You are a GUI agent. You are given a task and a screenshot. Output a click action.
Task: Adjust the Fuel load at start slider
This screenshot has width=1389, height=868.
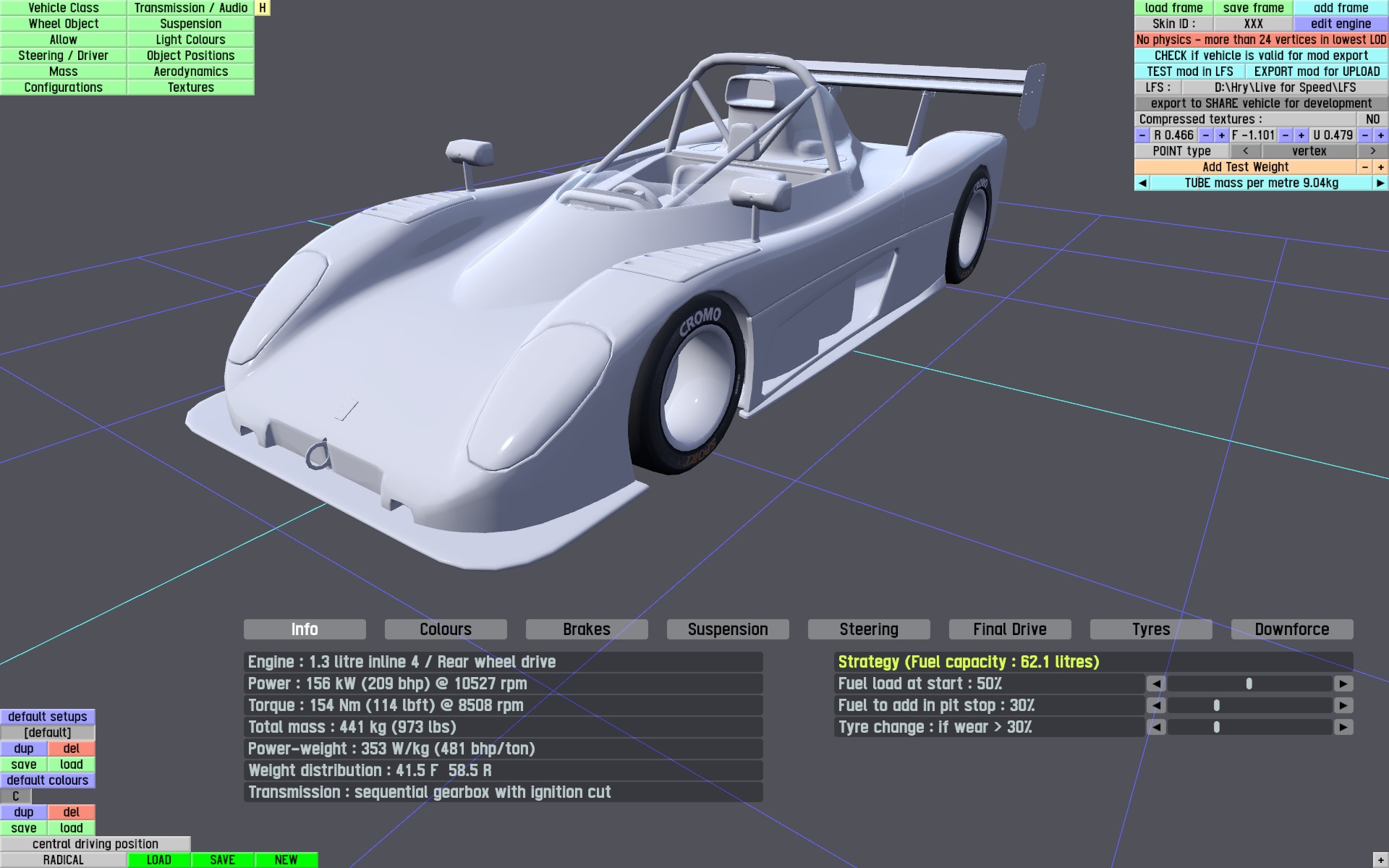1249,684
